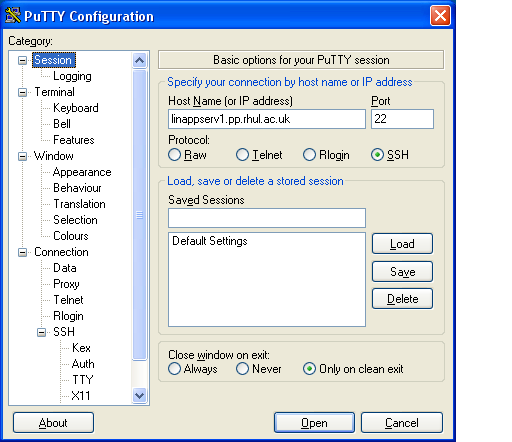Collapse the Window category node

click(x=22, y=156)
